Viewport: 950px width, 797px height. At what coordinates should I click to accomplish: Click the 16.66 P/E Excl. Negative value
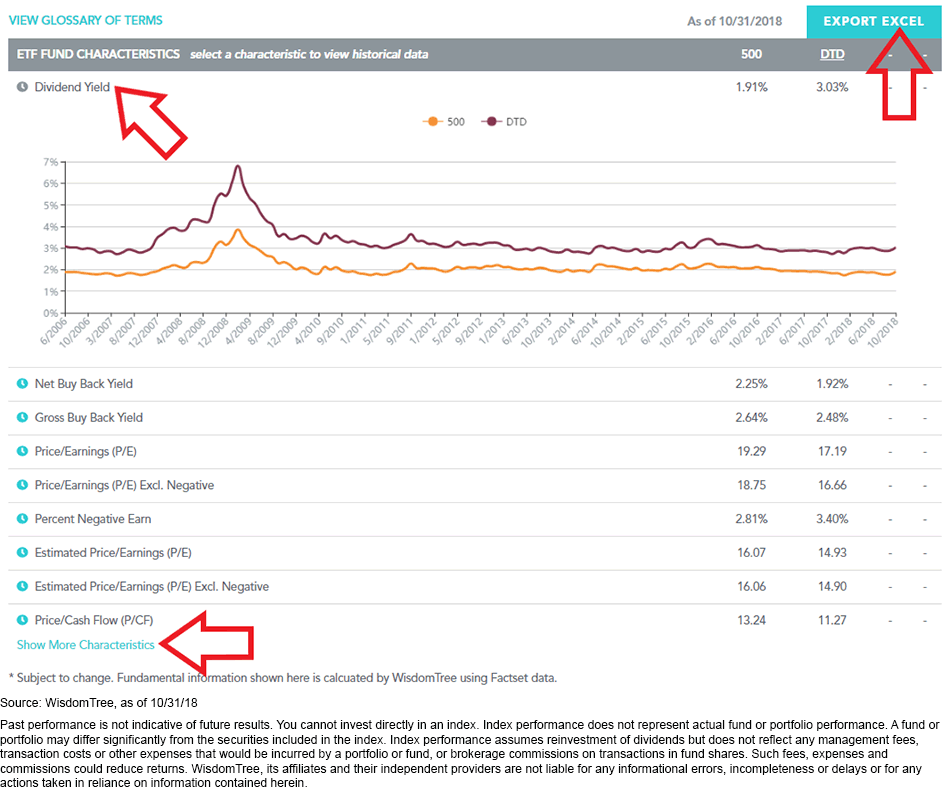click(832, 485)
